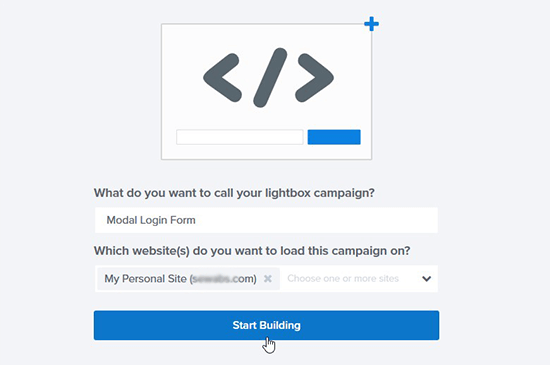Image resolution: width=550 pixels, height=365 pixels.
Task: Click the blue mock button in template preview
Action: 334,137
